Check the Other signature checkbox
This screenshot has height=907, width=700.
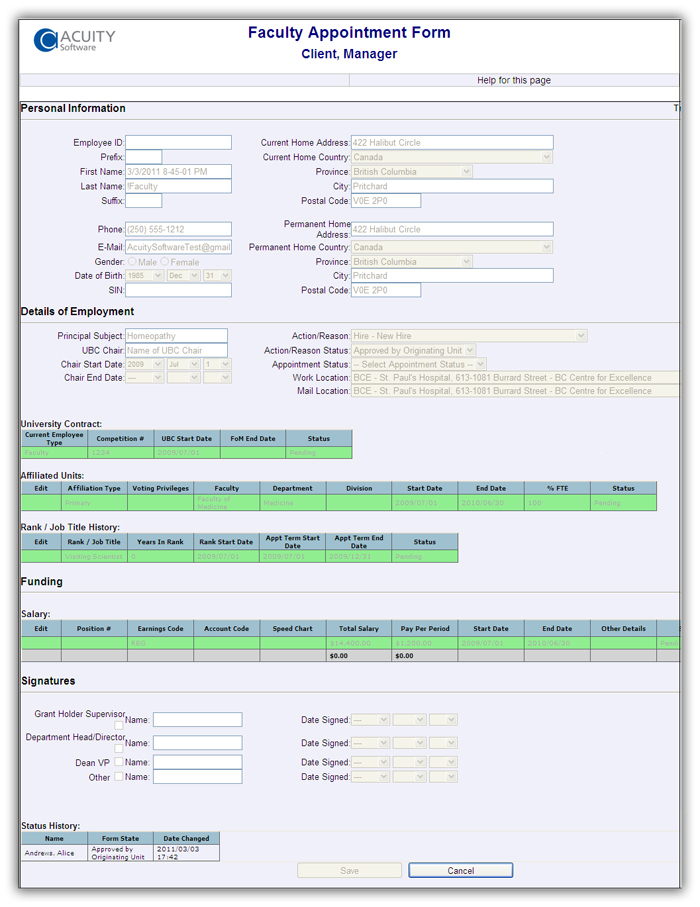119,776
